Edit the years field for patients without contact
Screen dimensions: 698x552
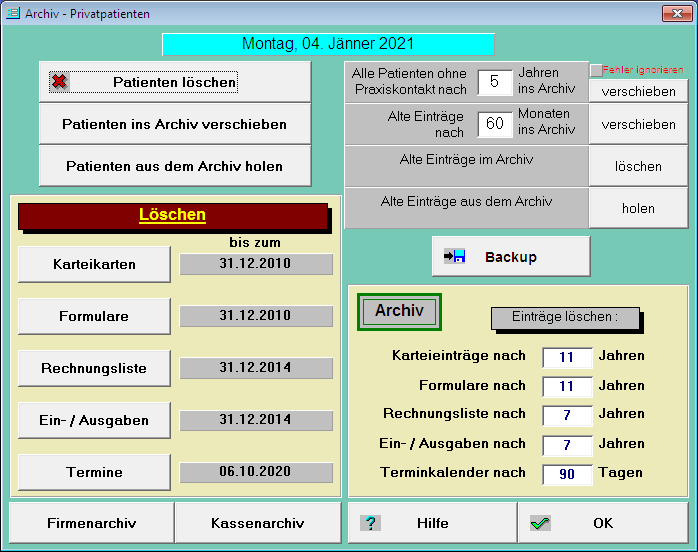point(494,83)
